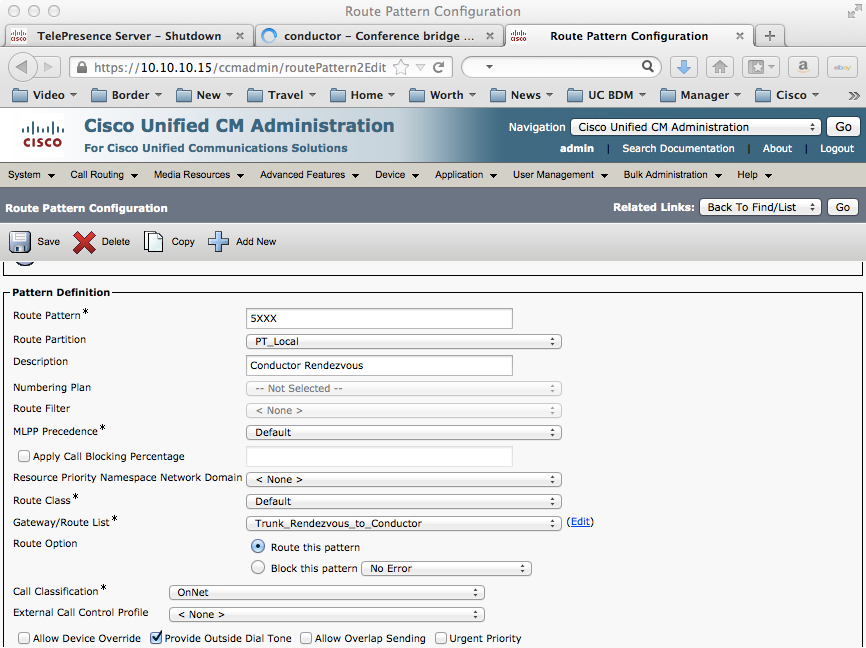This screenshot has height=648, width=866.
Task: Click the home icon in browser toolbar
Action: 720,67
